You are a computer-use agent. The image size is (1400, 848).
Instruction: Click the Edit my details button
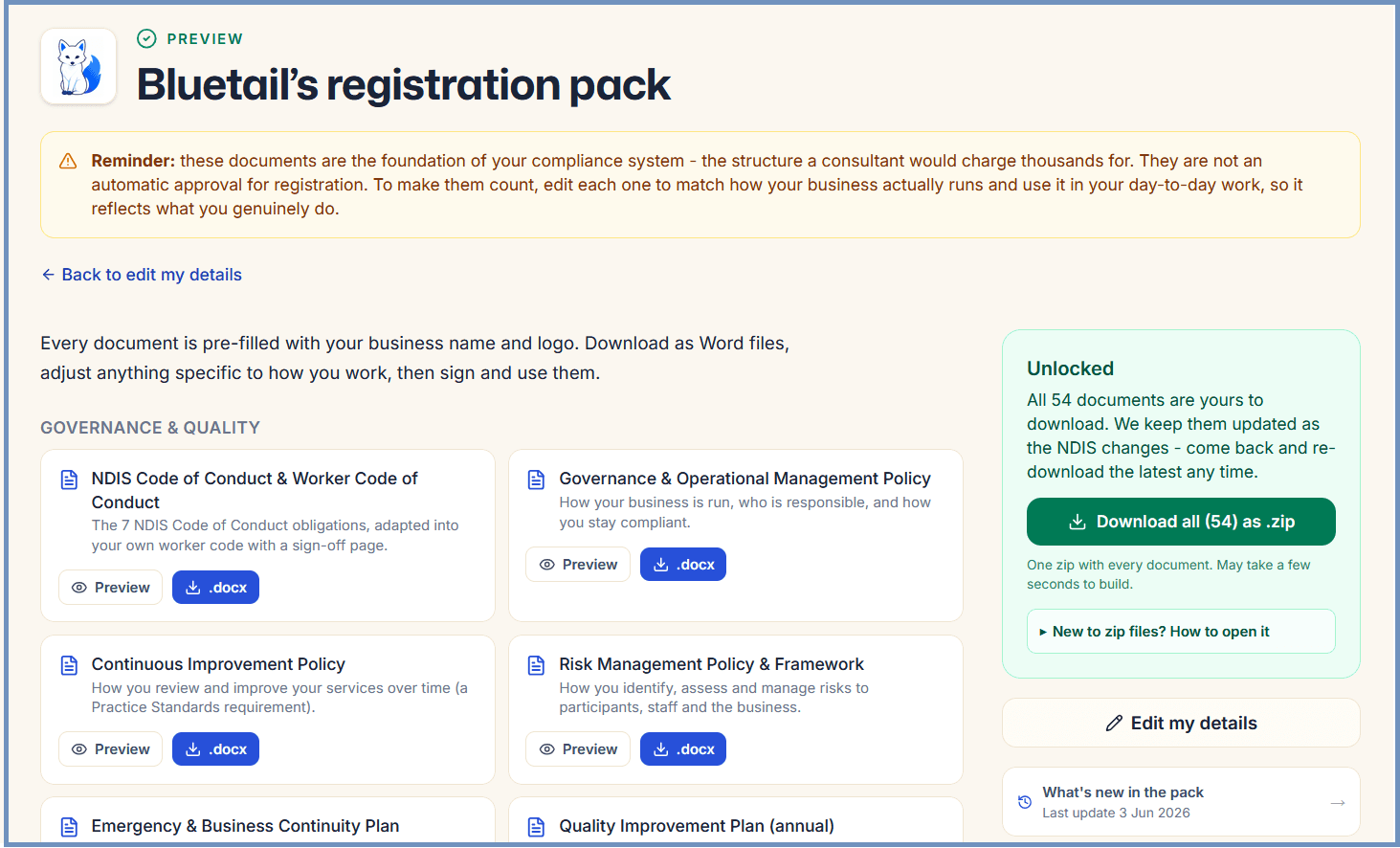click(x=1181, y=724)
